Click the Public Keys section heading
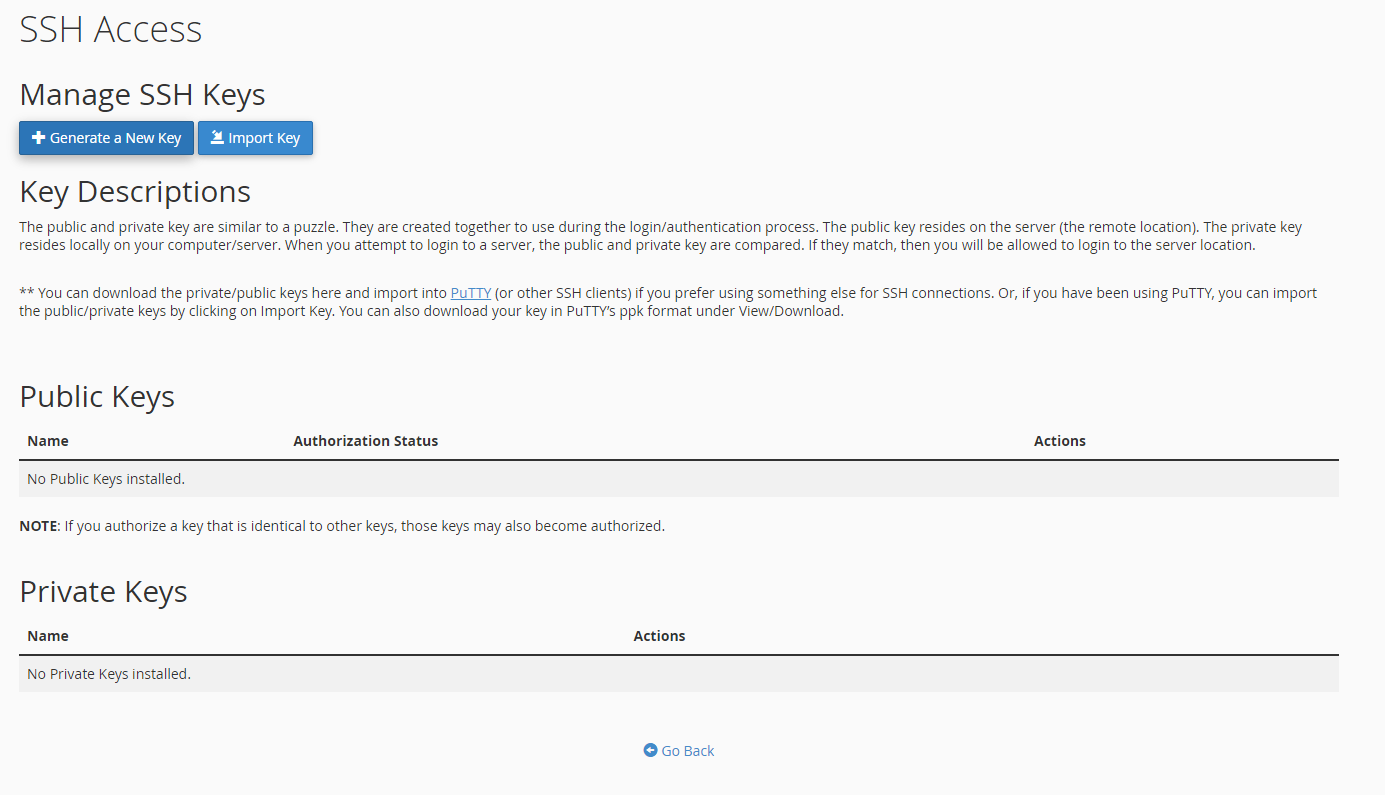The width and height of the screenshot is (1385, 795). (97, 397)
